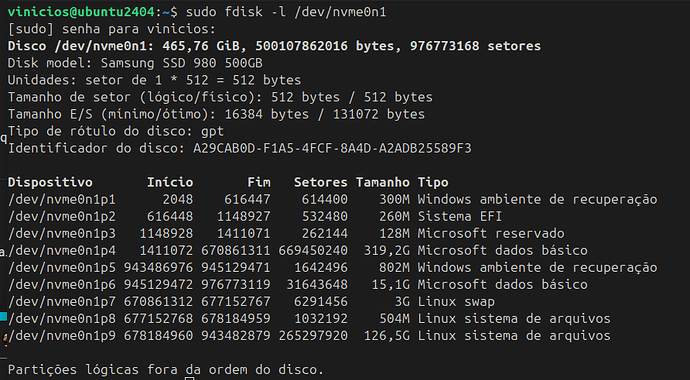This screenshot has width=690, height=380.
Task: Click the Samsung SSD 980 500GB model text
Action: coord(182,63)
